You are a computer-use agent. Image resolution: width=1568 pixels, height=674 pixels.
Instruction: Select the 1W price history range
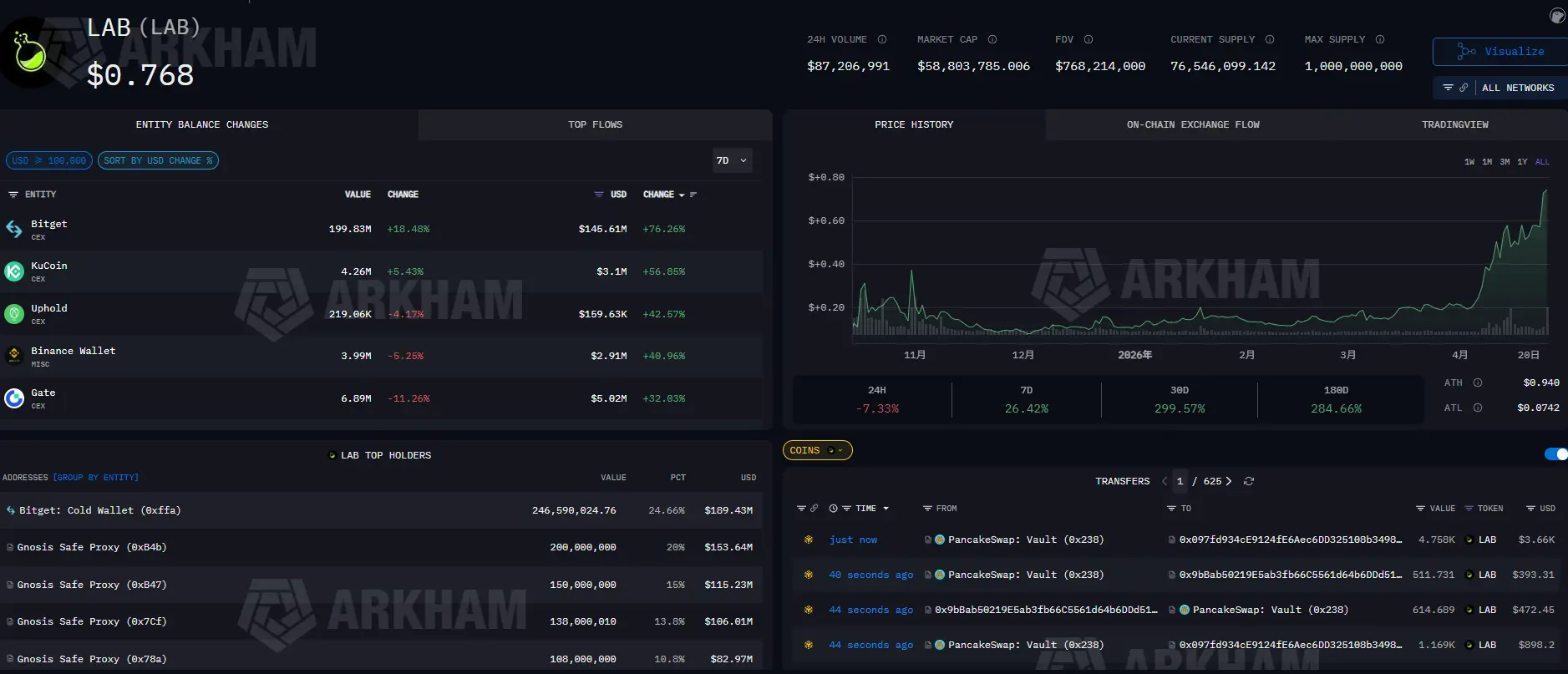click(x=1469, y=162)
